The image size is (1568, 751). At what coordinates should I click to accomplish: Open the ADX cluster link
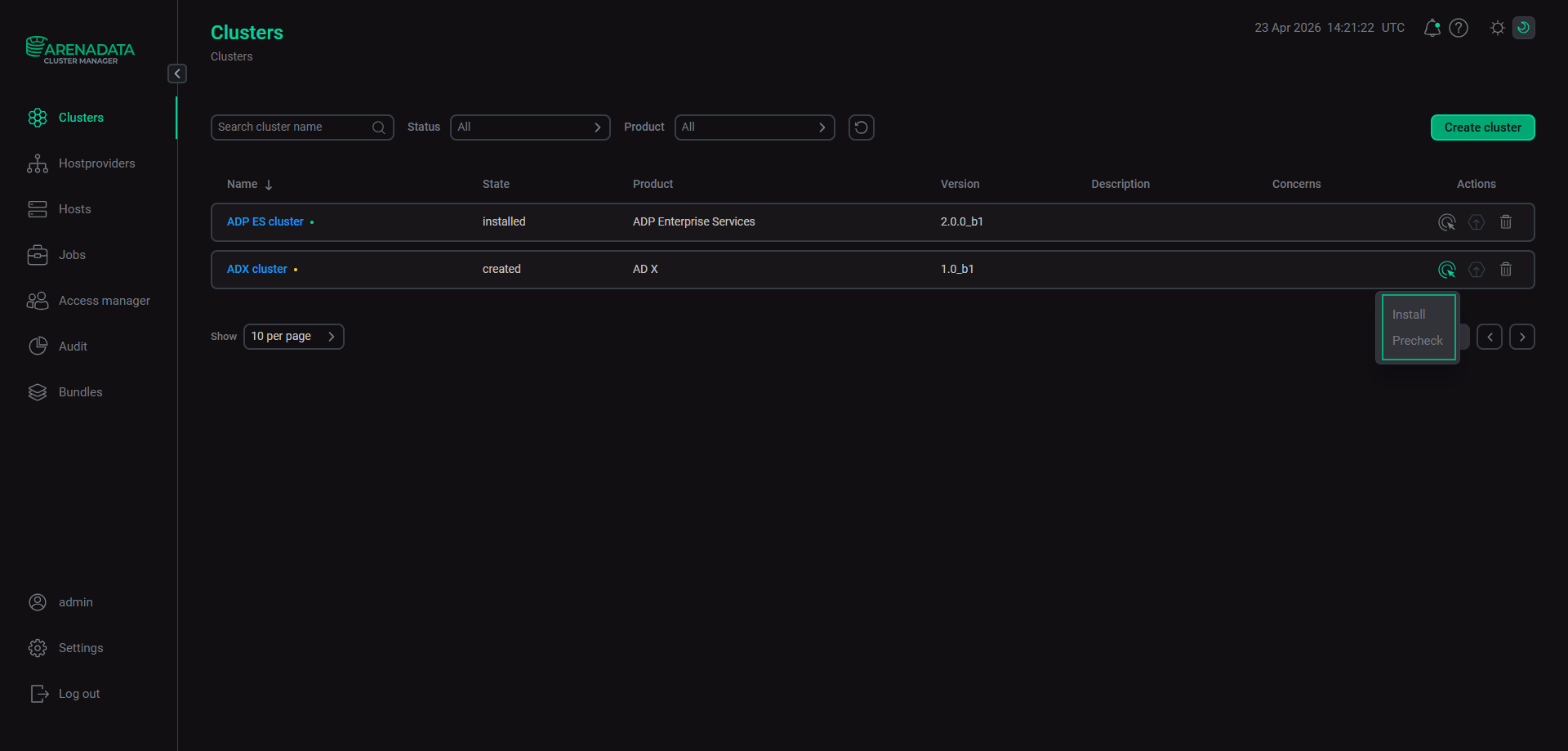[257, 270]
